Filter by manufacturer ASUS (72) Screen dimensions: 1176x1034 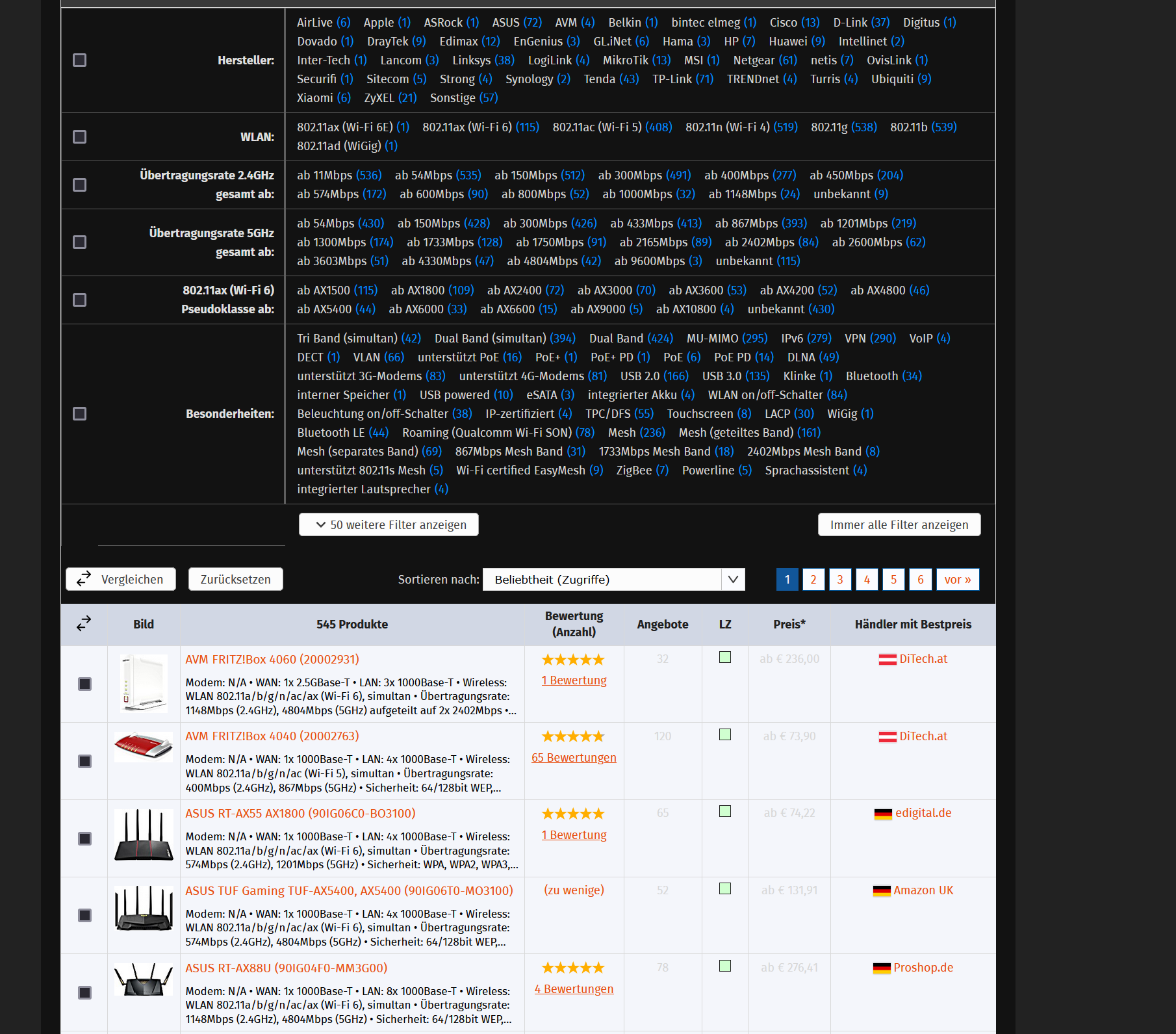[x=517, y=22]
